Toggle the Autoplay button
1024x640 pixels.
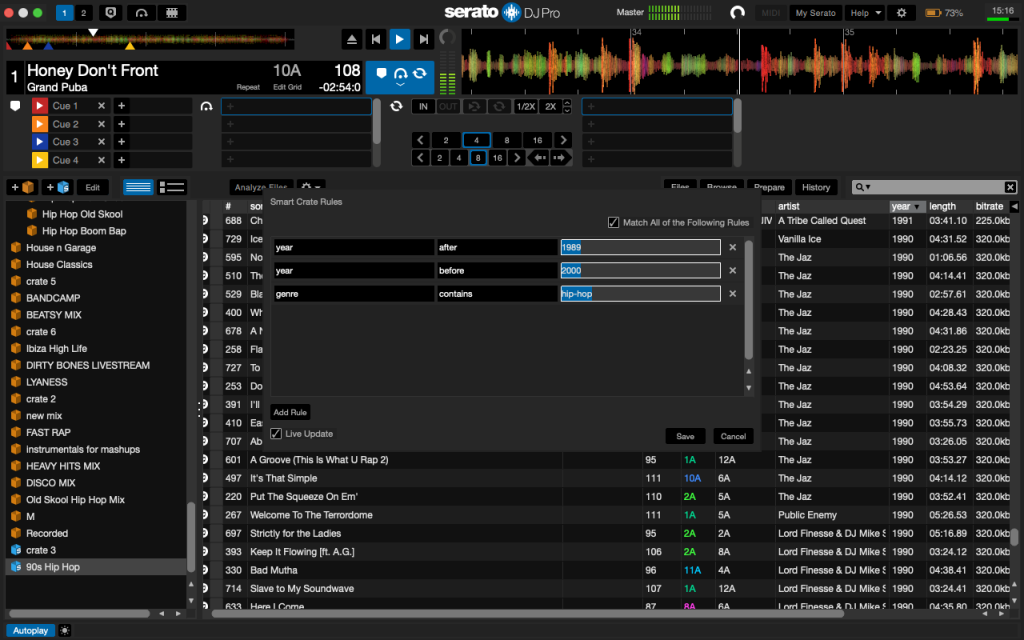click(31, 631)
